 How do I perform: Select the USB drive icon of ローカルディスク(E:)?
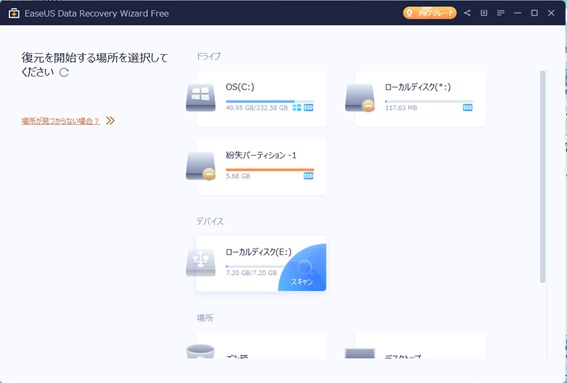pyautogui.click(x=201, y=263)
